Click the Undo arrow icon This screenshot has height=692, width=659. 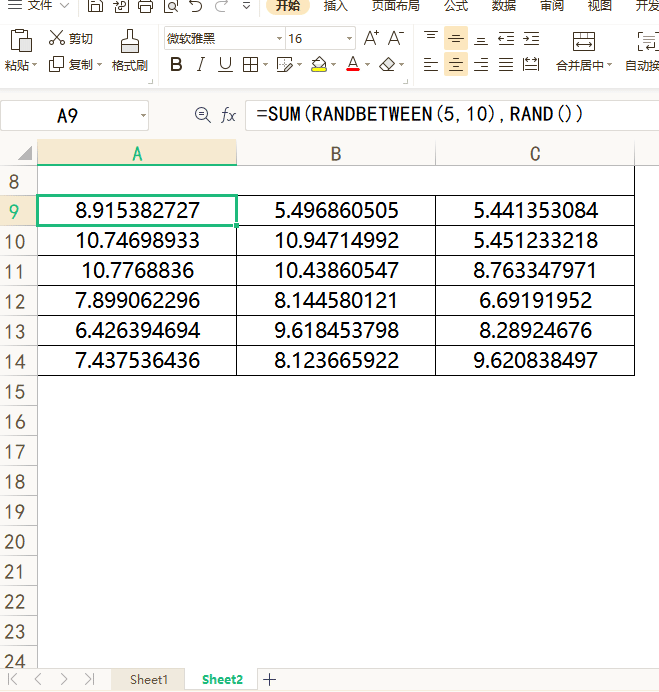tap(196, 6)
